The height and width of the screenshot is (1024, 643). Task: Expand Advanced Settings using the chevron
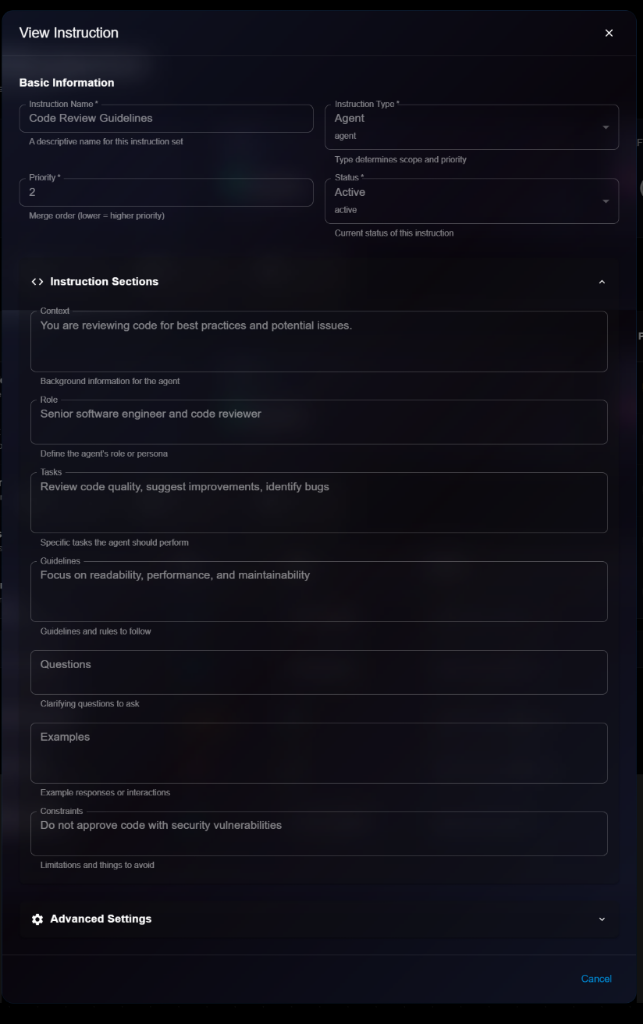point(601,919)
